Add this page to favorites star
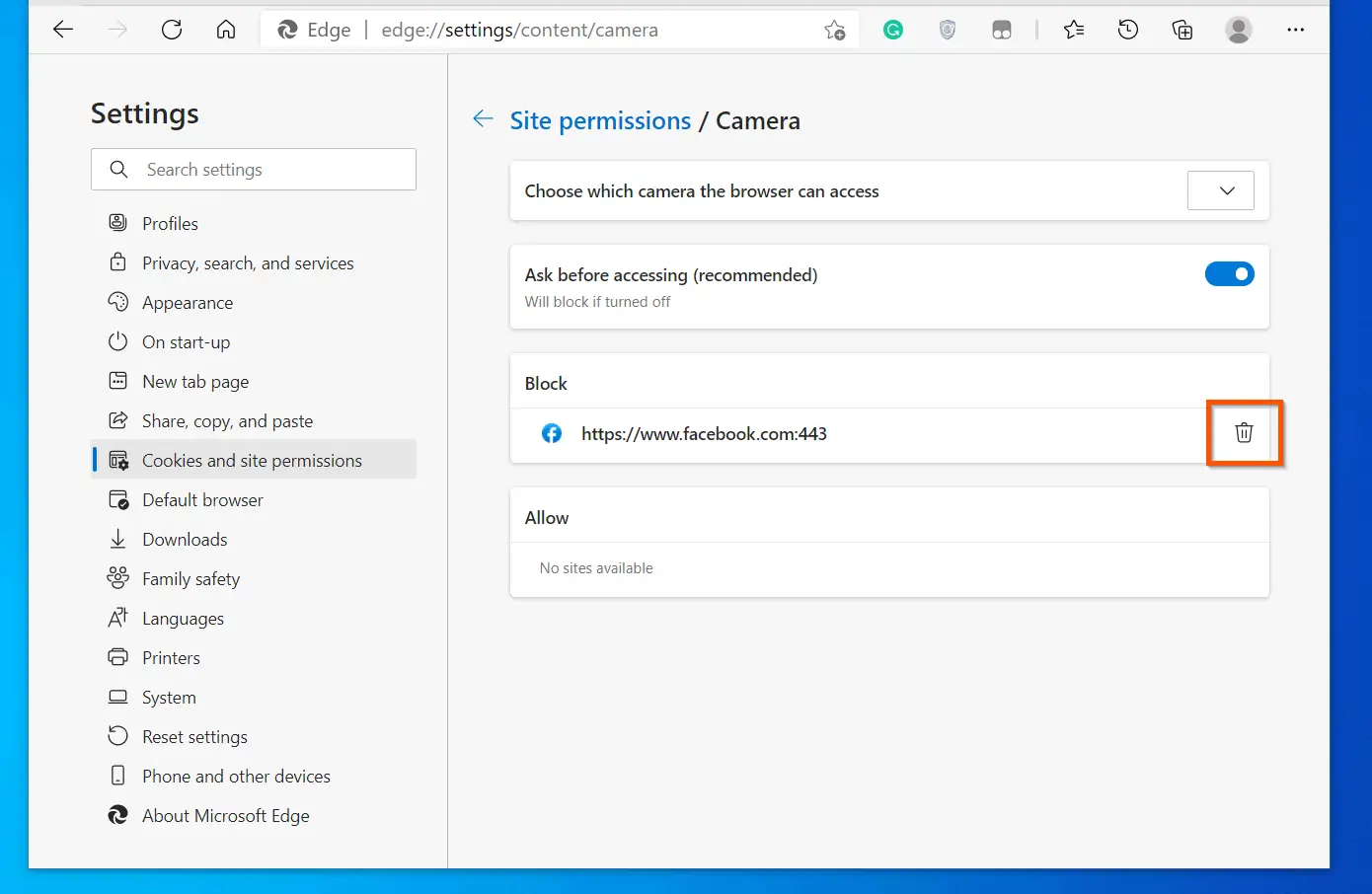 click(x=835, y=31)
